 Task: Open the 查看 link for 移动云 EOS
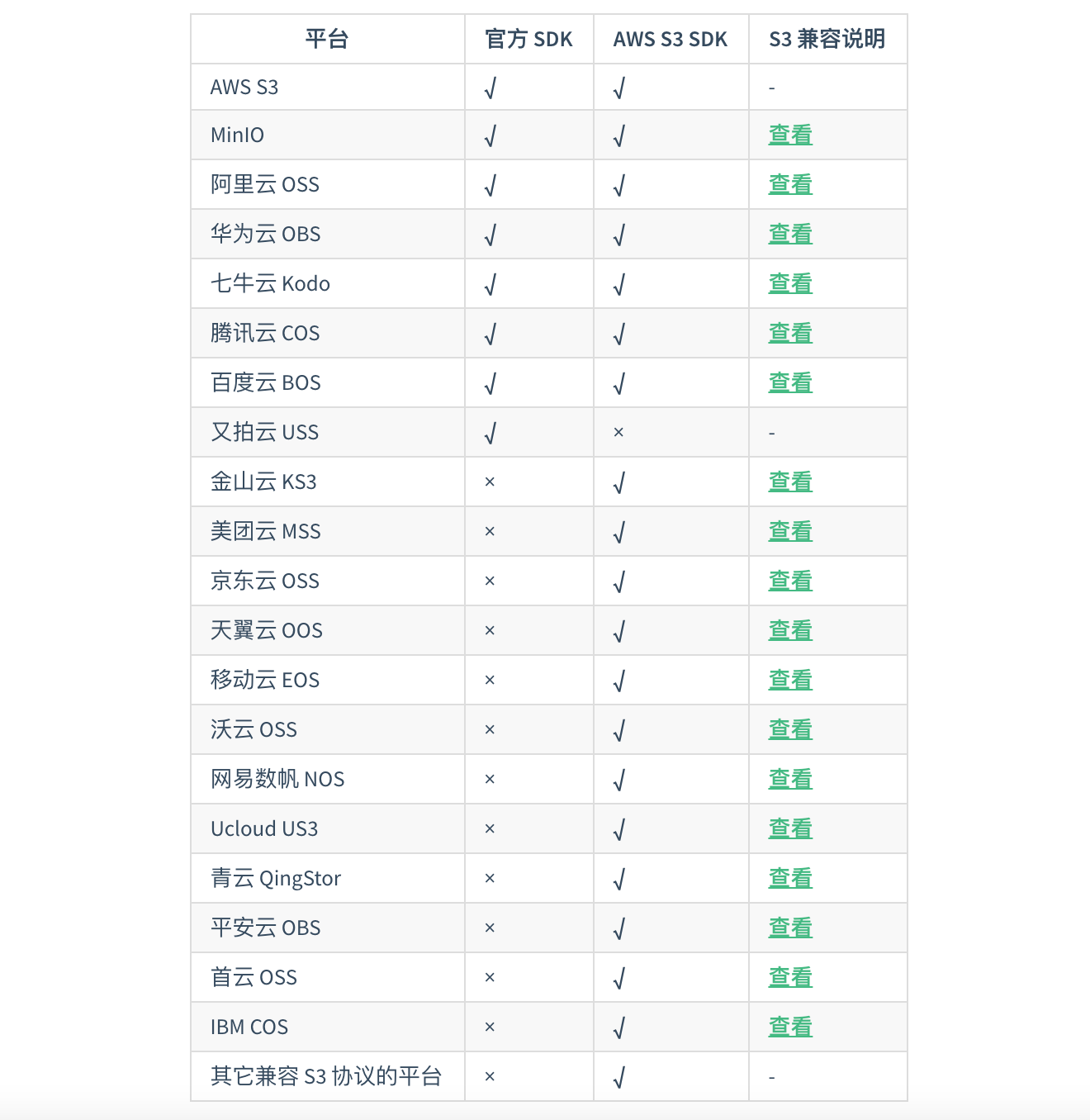[790, 680]
